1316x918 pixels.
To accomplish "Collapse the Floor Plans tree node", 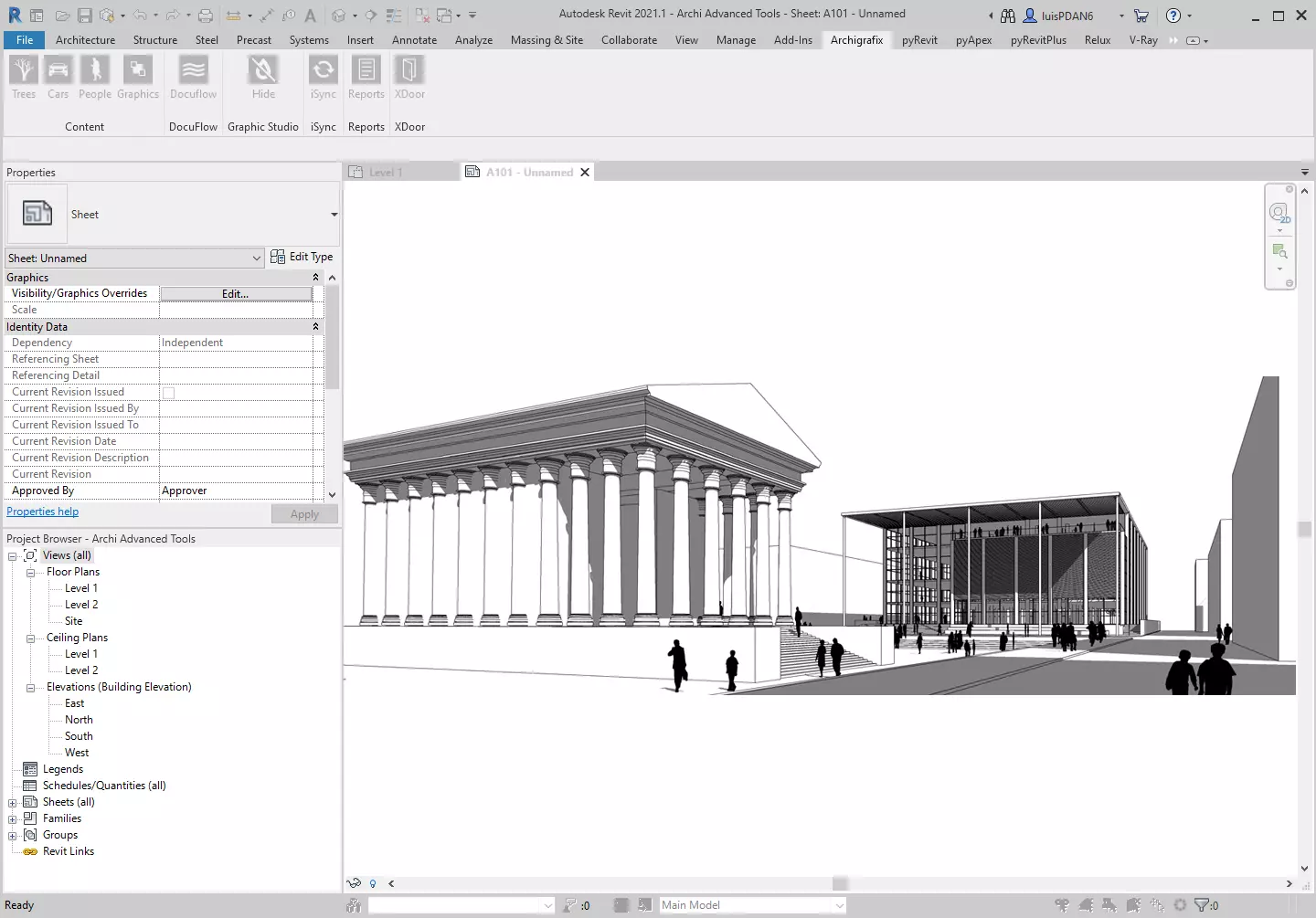I will tap(30, 573).
